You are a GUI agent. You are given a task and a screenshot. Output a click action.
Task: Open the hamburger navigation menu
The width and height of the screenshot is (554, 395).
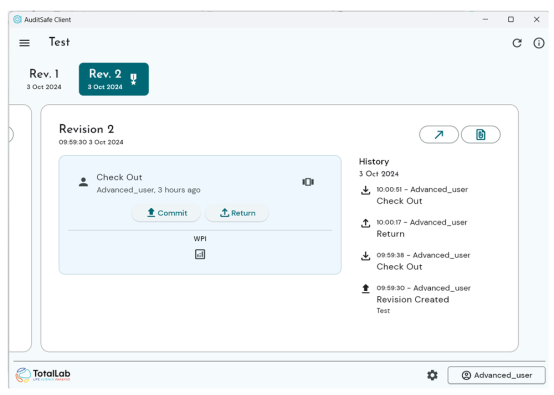coord(24,43)
